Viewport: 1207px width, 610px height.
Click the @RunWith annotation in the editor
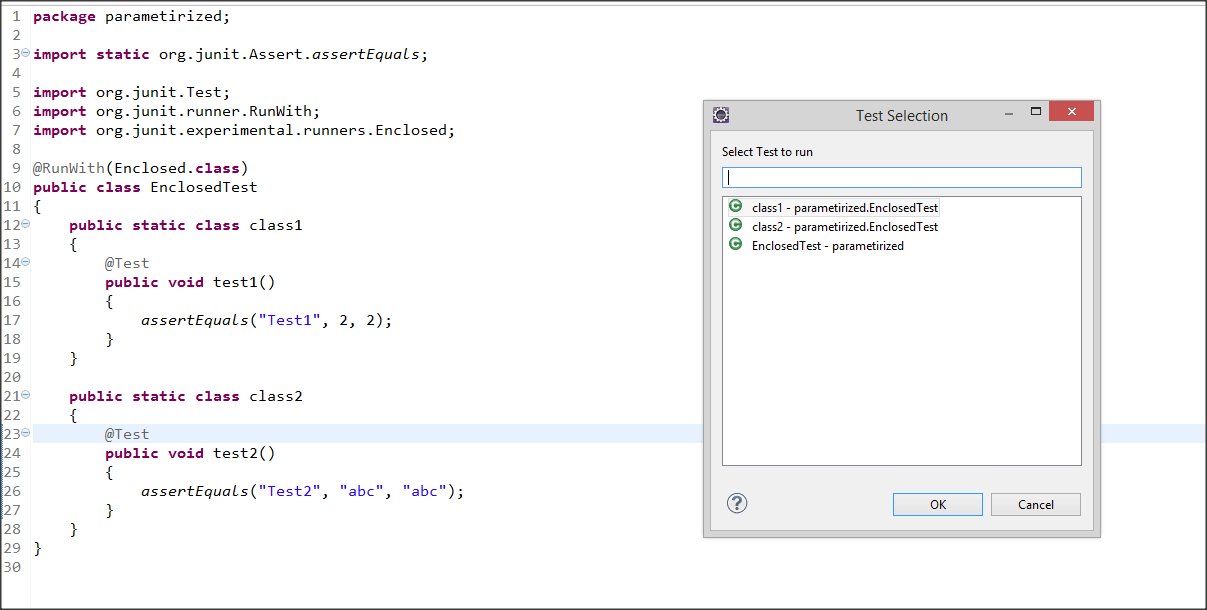click(x=69, y=168)
